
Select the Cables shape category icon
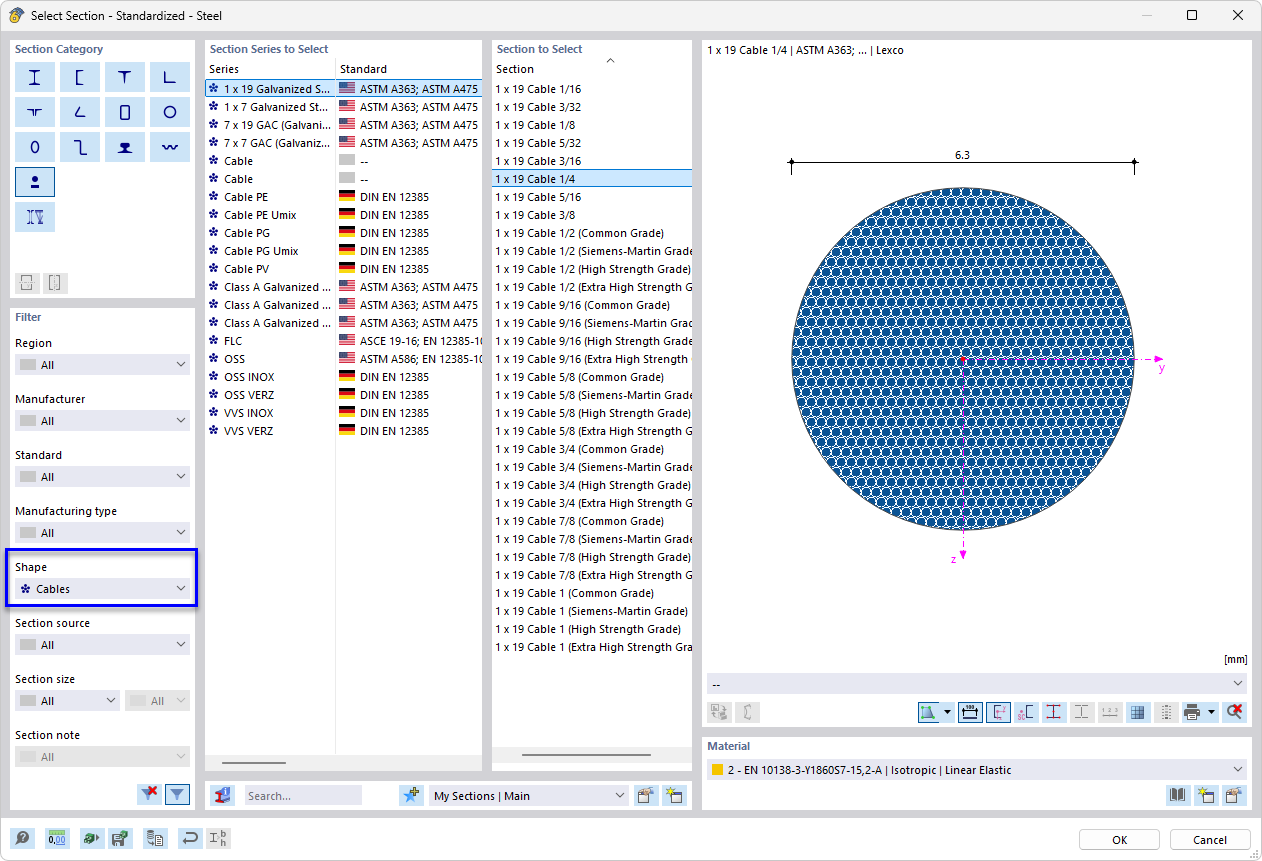100,588
